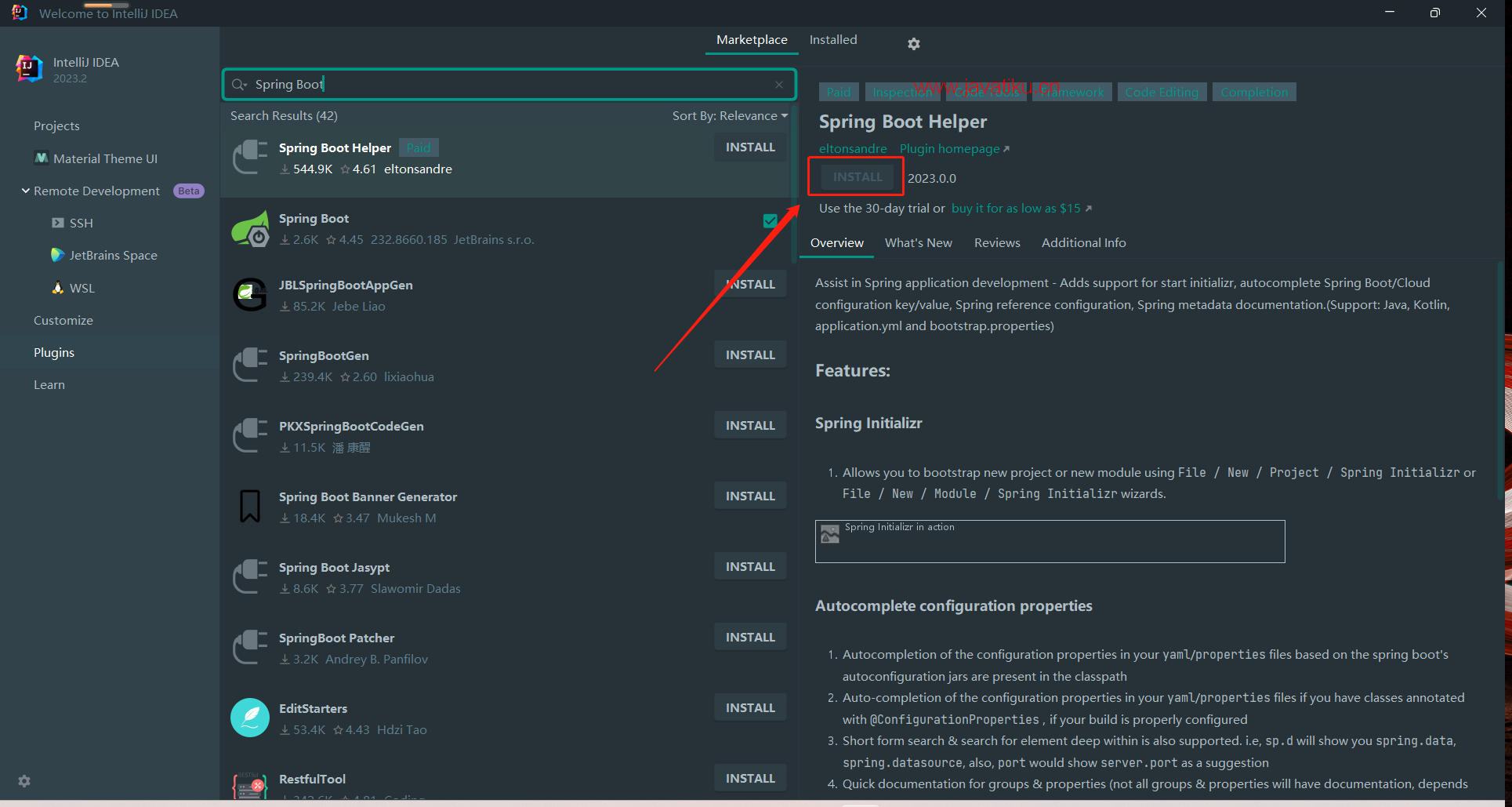Viewport: 1512px width, 807px height.
Task: Install the RestfulTool plugin
Action: pos(750,779)
